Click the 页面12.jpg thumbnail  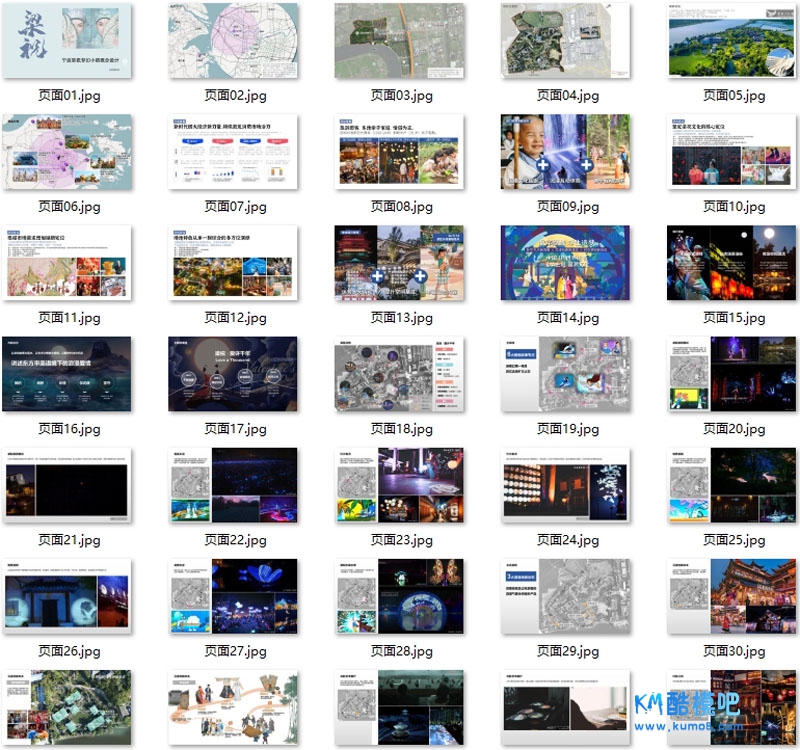233,262
